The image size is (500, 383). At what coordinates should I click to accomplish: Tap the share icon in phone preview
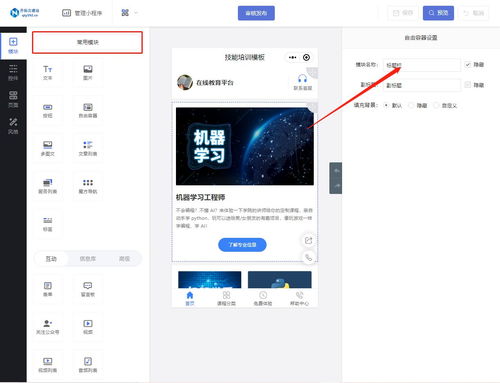(308, 240)
